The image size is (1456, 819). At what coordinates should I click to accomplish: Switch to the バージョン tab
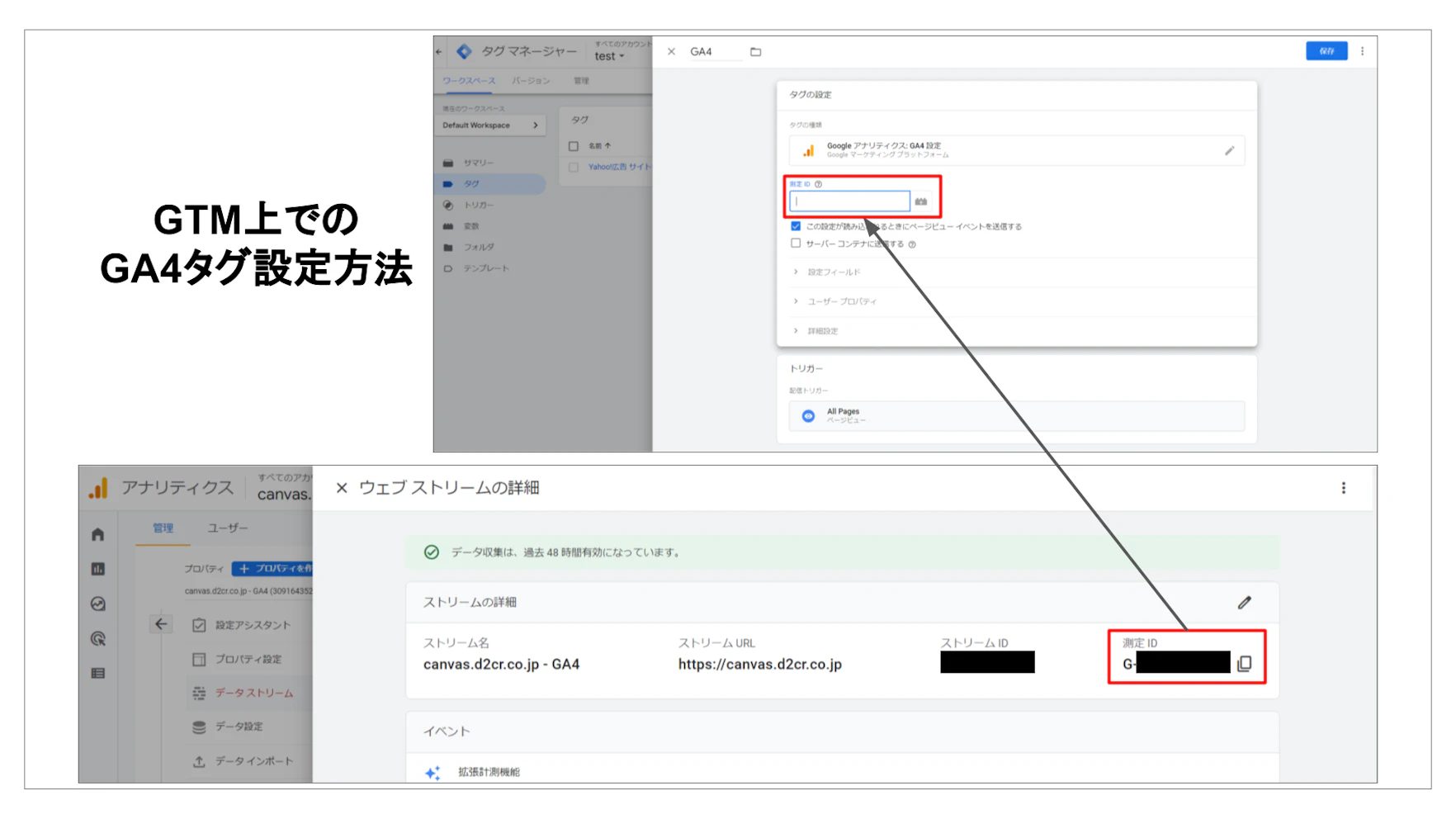[x=531, y=81]
